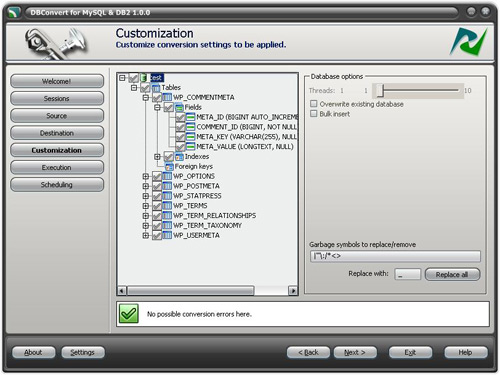Click the green DBConvert logo in header

click(x=468, y=42)
